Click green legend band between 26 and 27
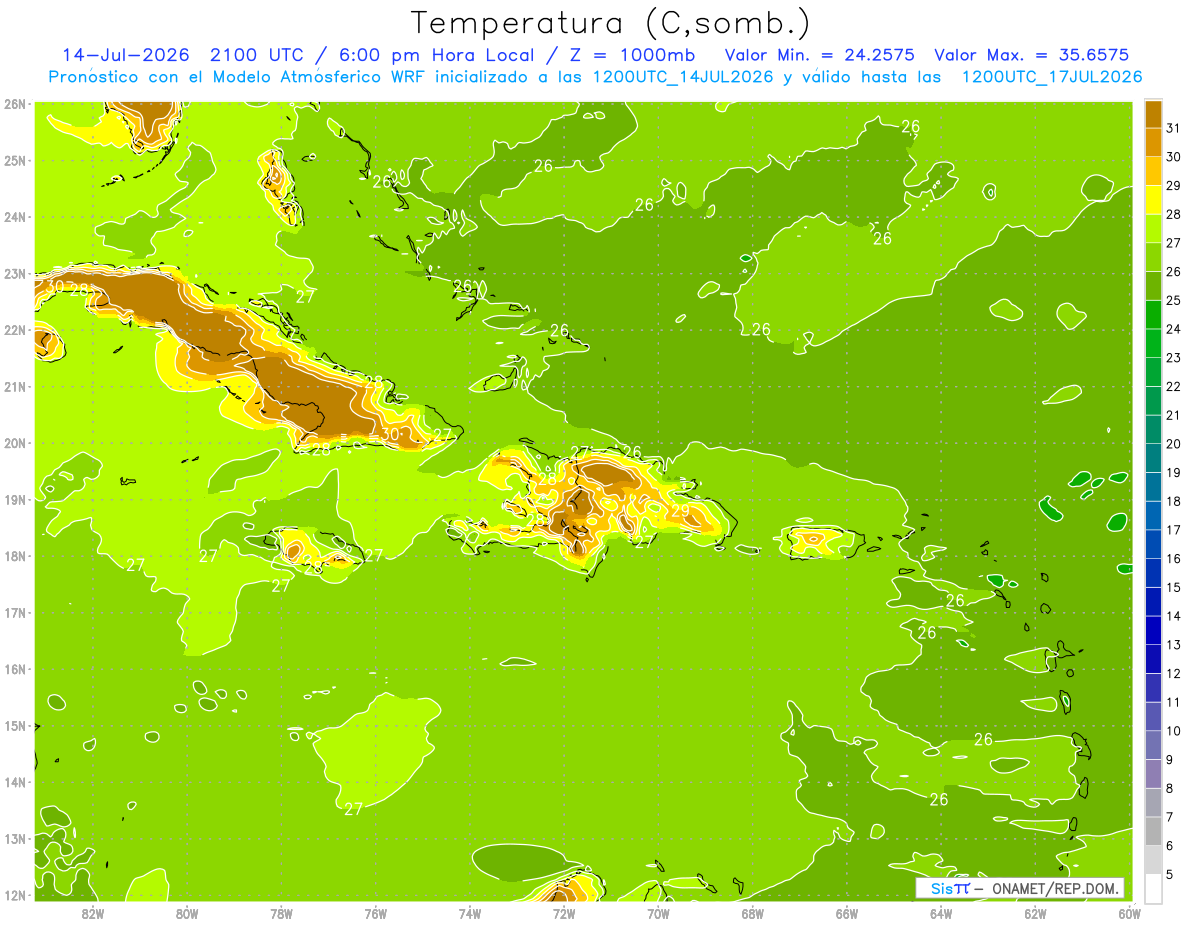 [1153, 257]
